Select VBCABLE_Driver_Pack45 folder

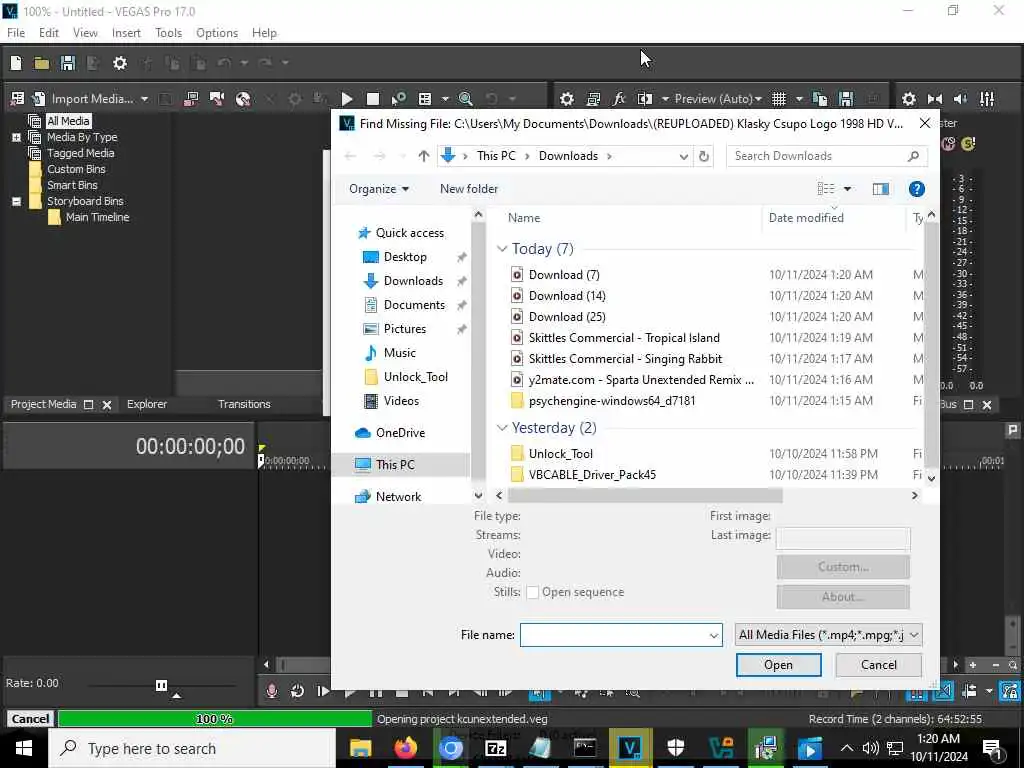point(592,475)
